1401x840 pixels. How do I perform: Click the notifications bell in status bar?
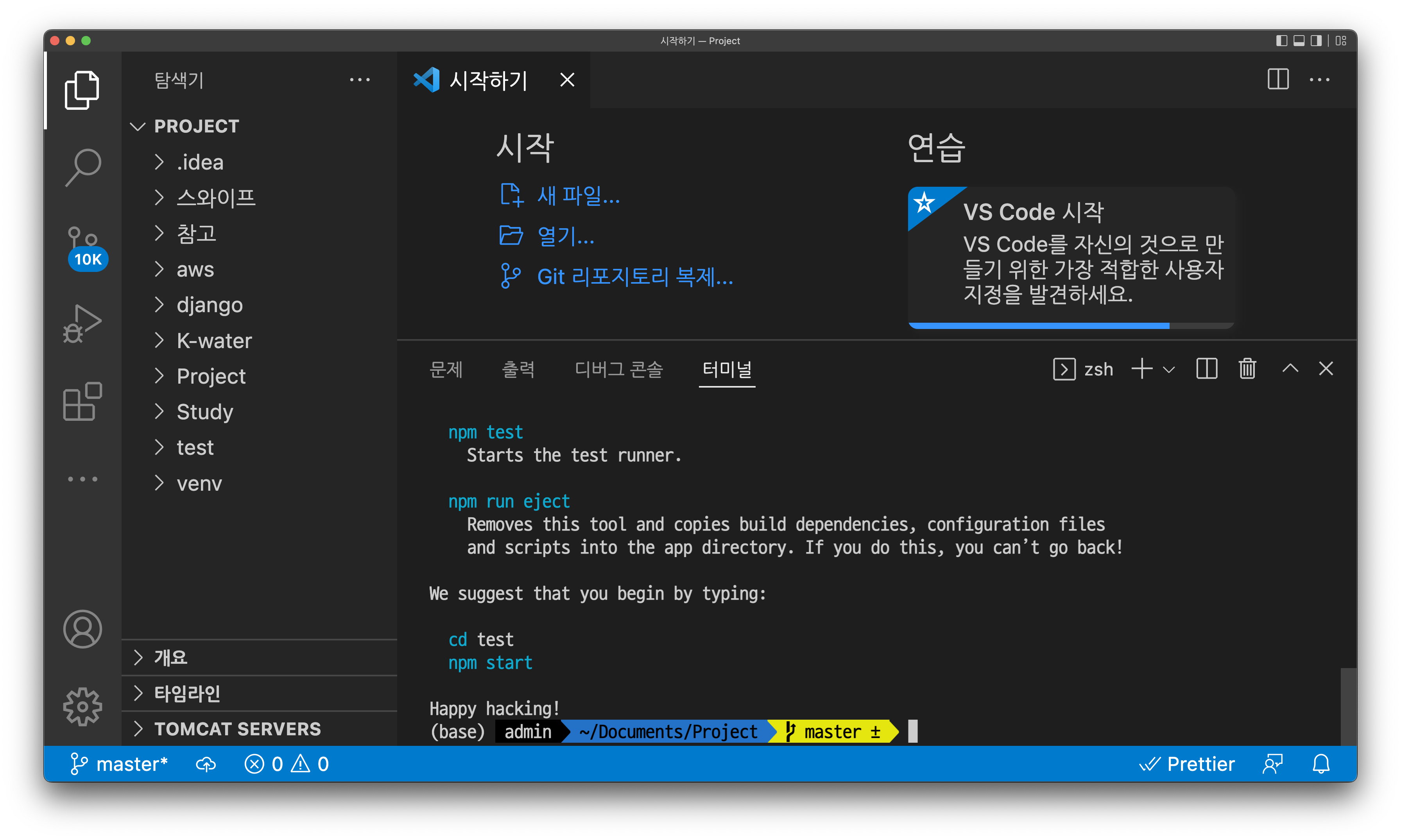(x=1320, y=764)
